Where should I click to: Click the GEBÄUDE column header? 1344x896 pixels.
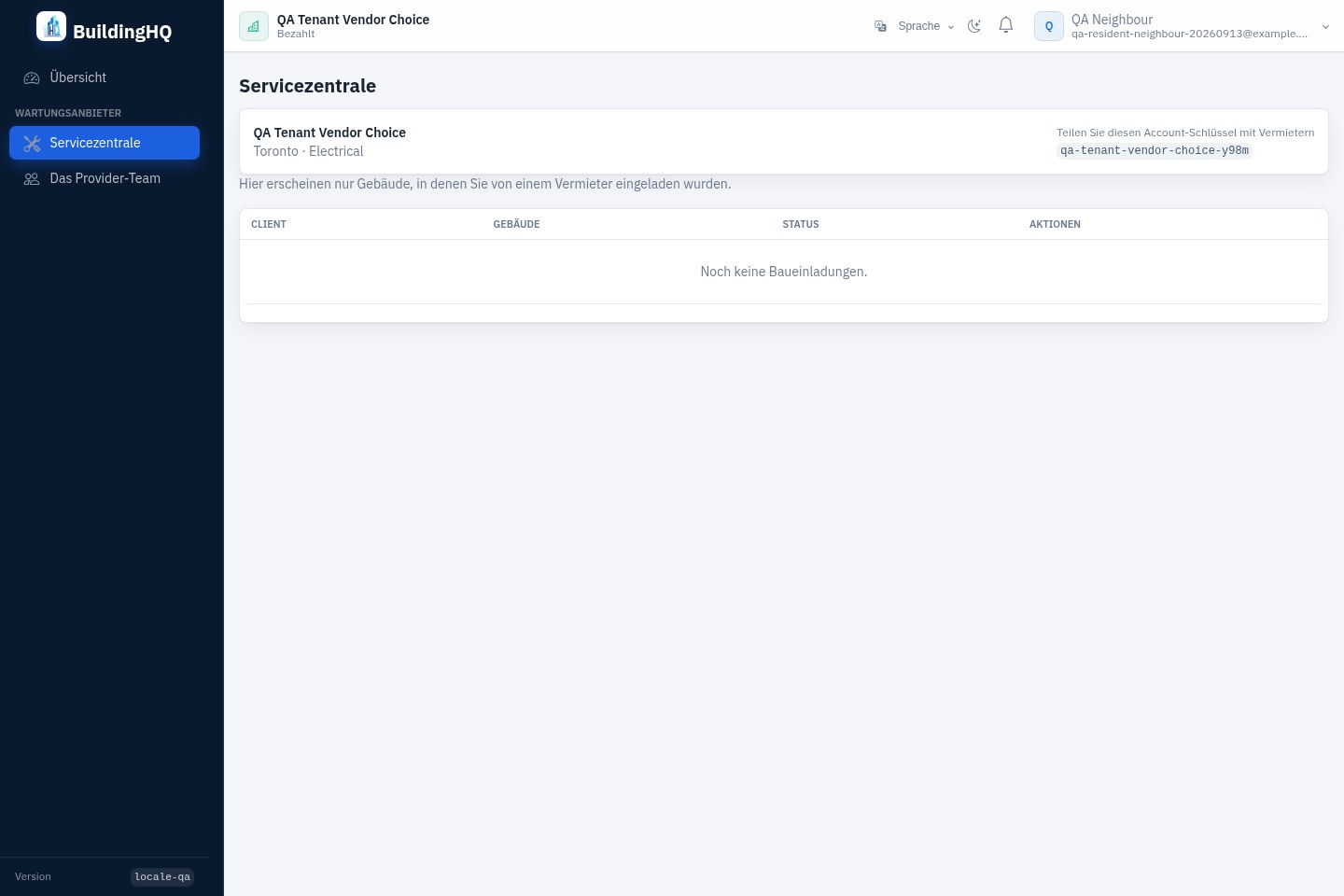click(516, 224)
